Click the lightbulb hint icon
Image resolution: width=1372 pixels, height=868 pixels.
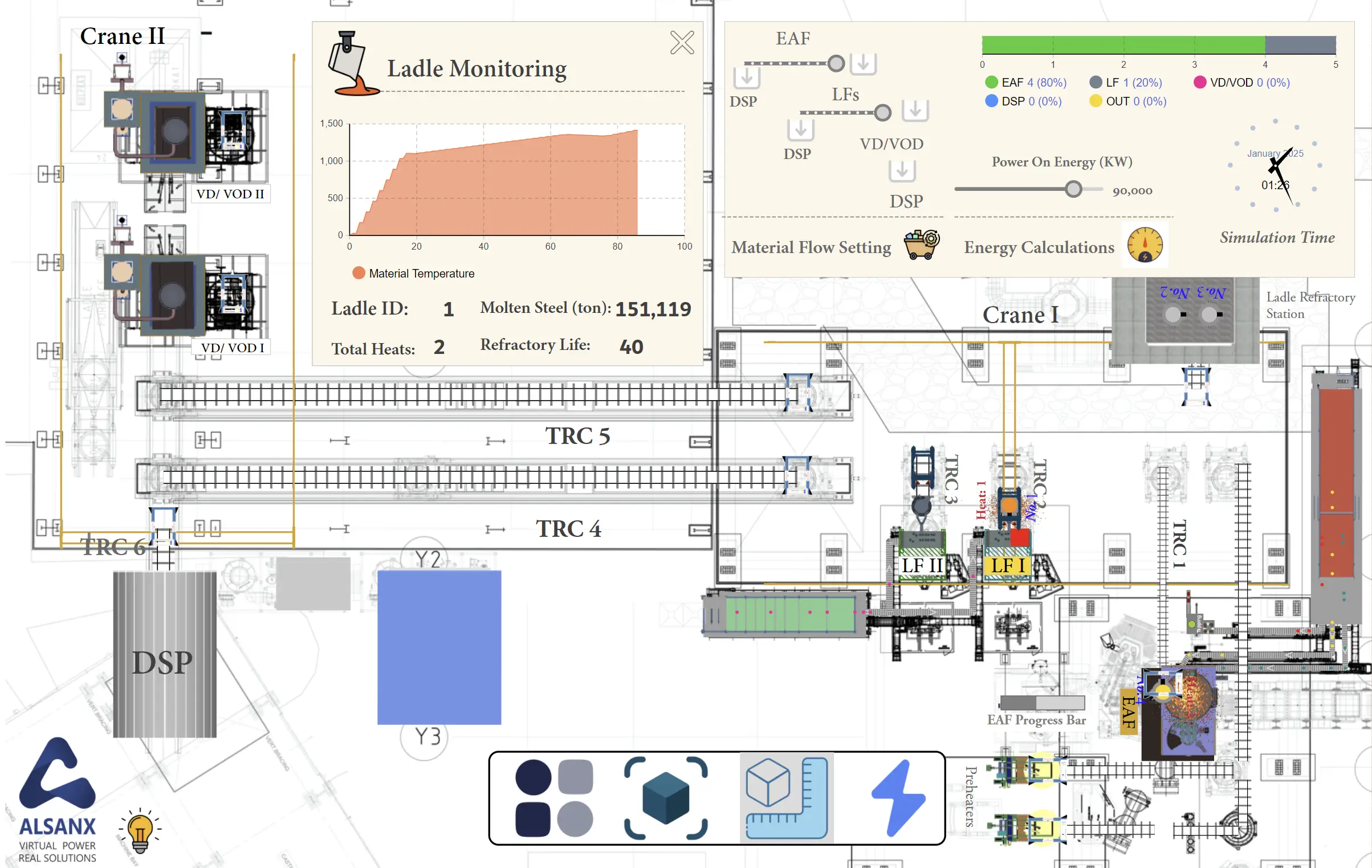[x=140, y=830]
